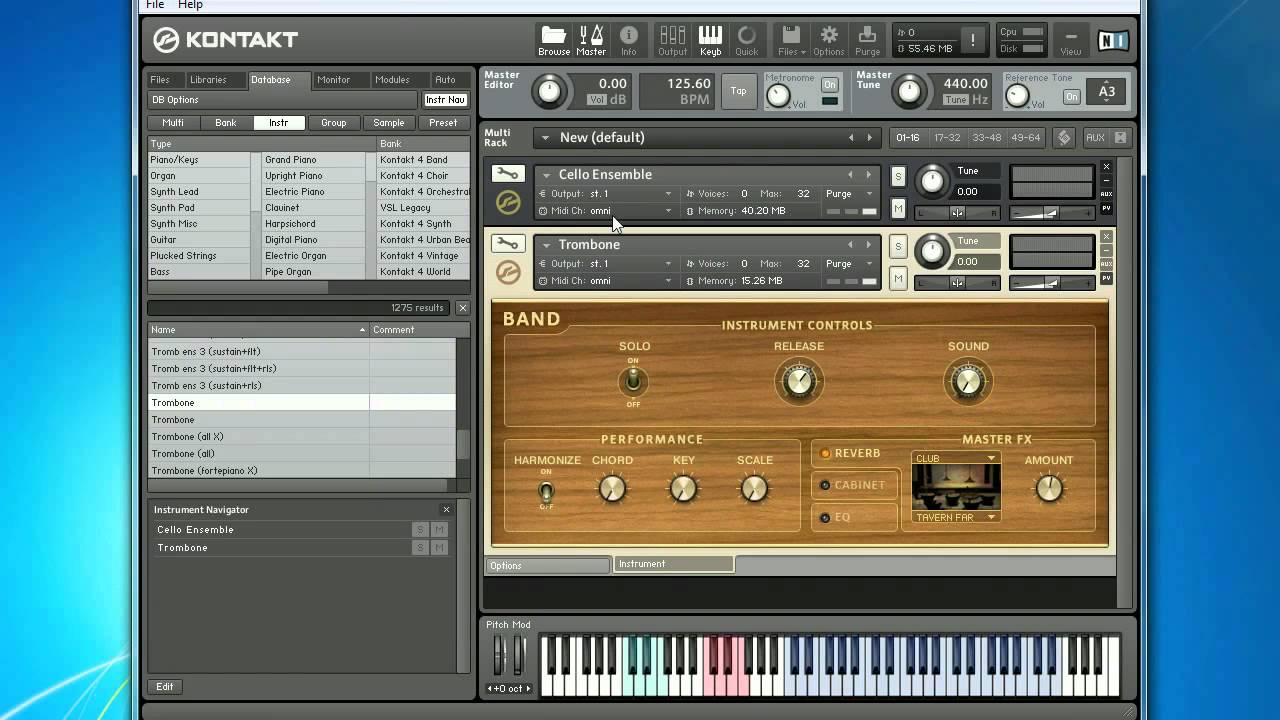
Task: Click the Cello Ensemble instrument logo icon
Action: pyautogui.click(x=508, y=203)
